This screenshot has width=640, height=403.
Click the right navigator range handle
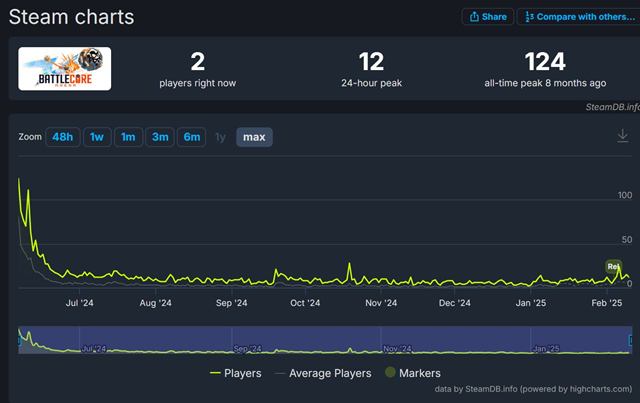[634, 340]
